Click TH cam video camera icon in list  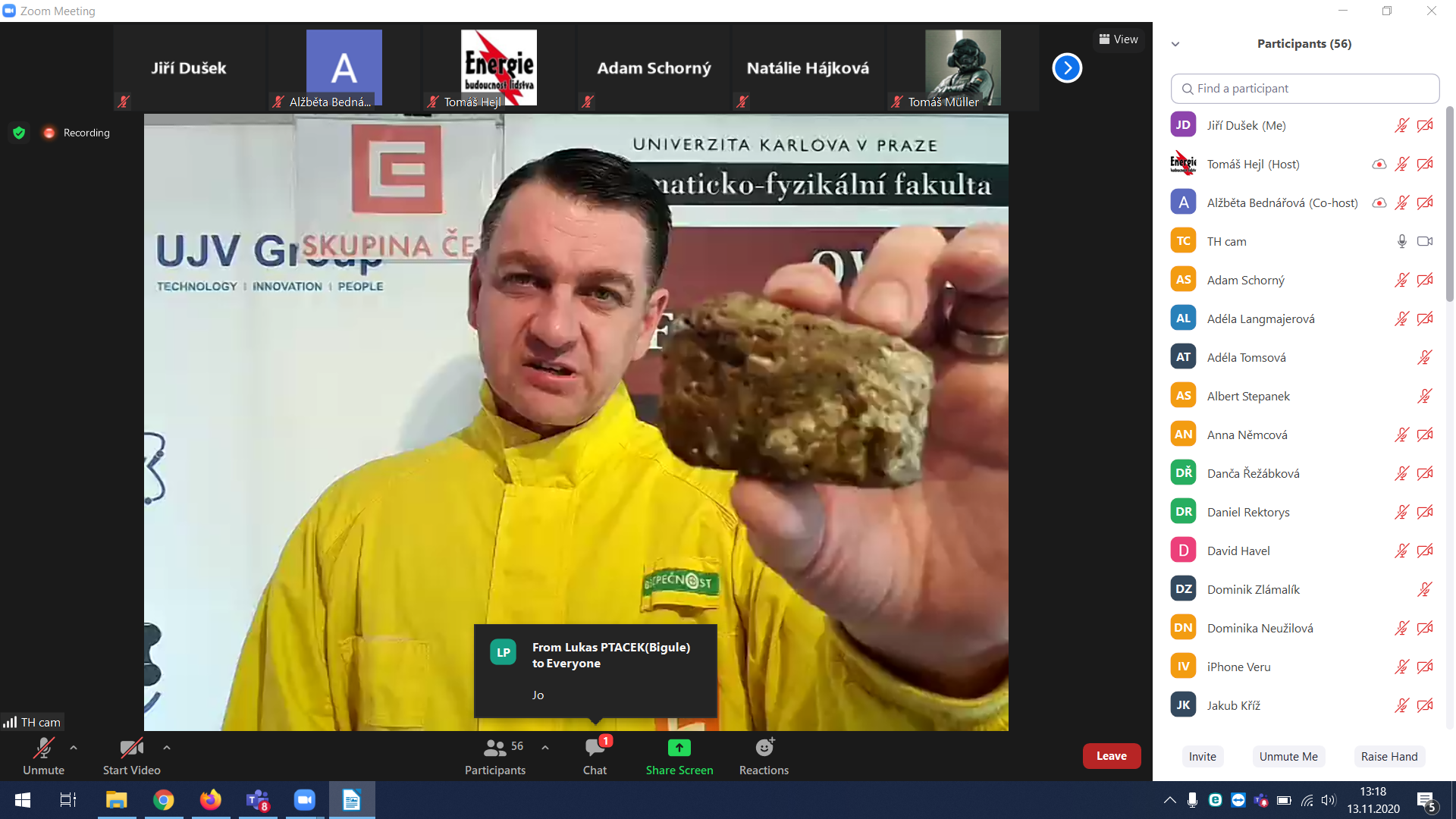coord(1425,242)
